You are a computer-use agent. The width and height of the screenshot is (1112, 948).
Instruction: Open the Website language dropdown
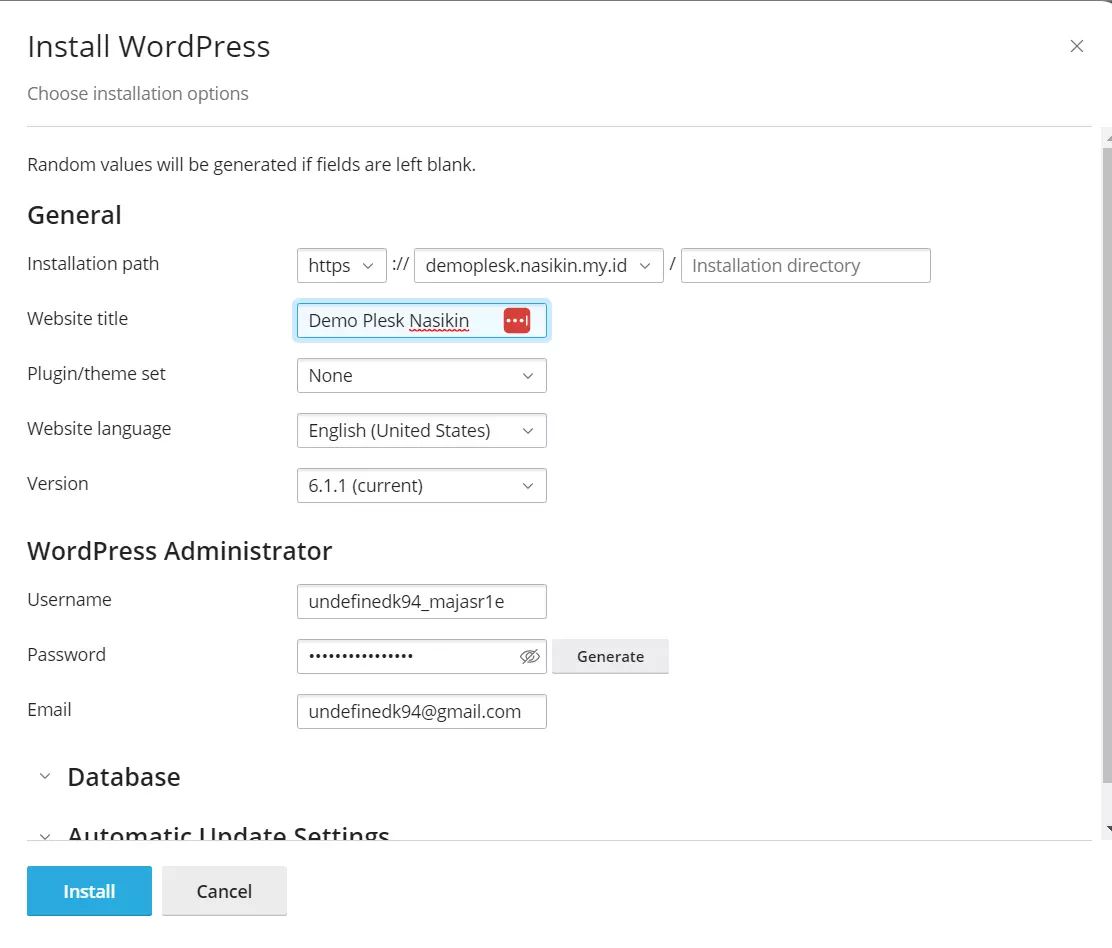click(421, 430)
